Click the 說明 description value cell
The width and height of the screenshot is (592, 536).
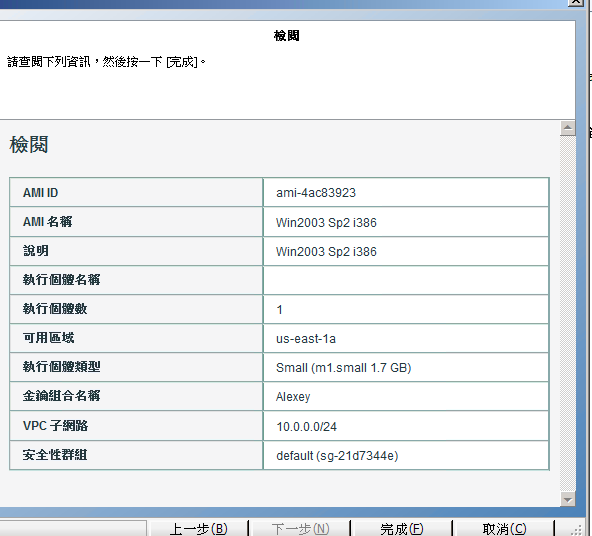(406, 251)
